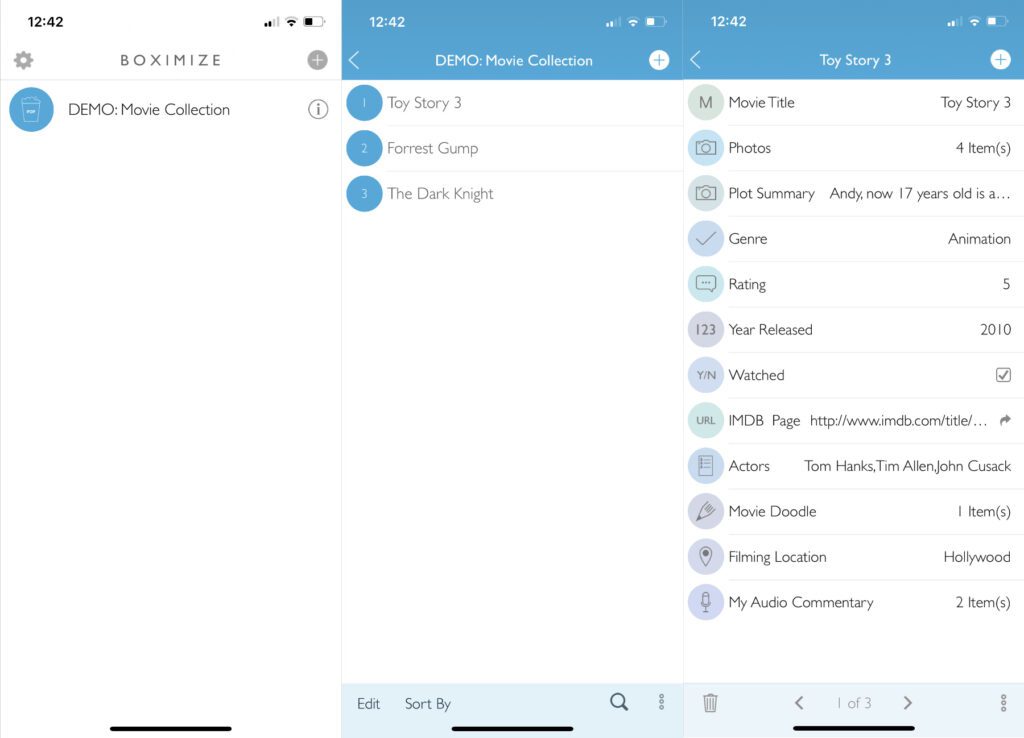
Task: Open the Forrest Gump entry
Action: [x=432, y=148]
